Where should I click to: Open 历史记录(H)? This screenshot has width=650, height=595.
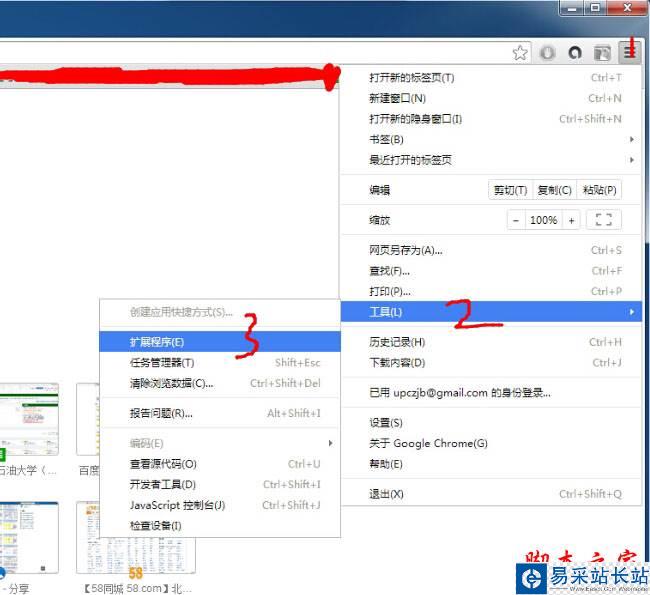pyautogui.click(x=491, y=342)
